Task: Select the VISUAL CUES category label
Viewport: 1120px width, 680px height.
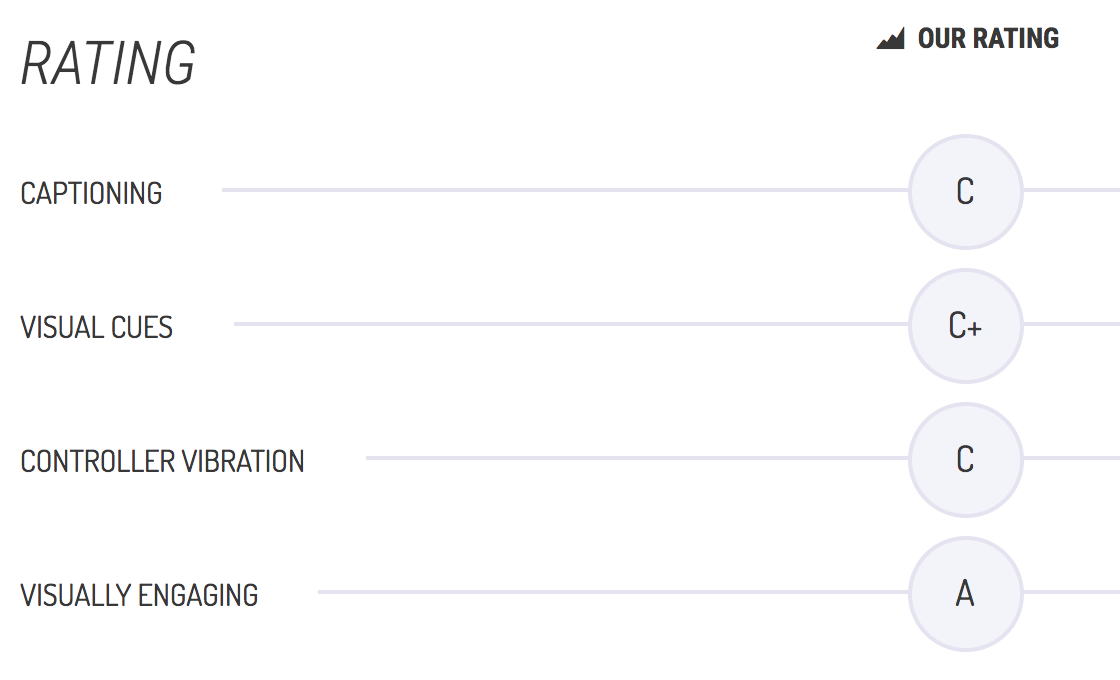Action: point(96,328)
